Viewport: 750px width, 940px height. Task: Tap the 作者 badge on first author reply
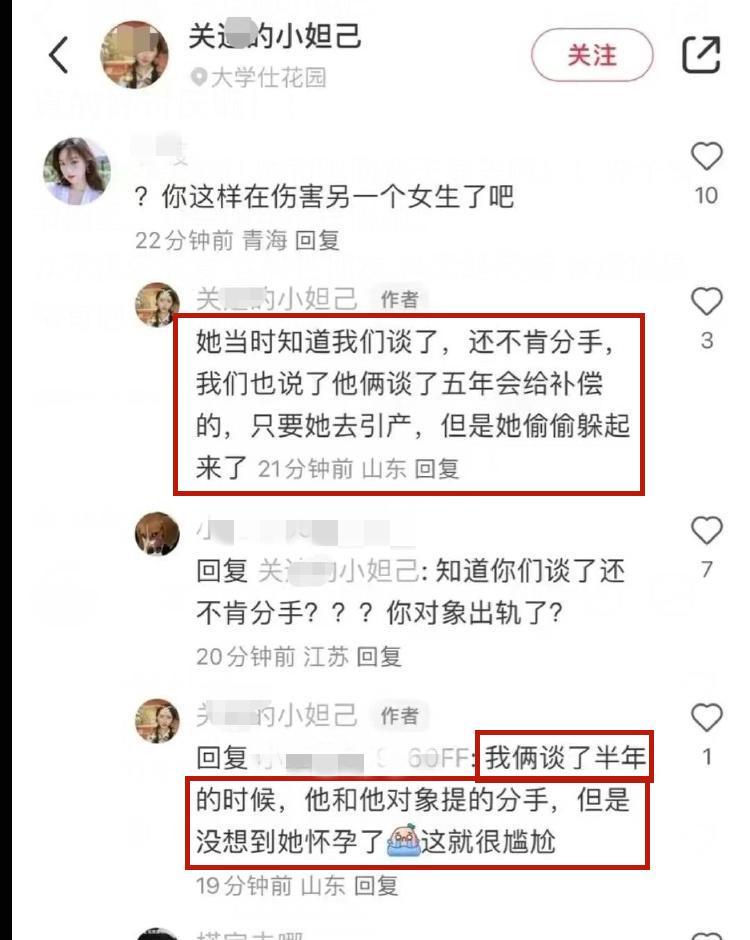pos(399,299)
